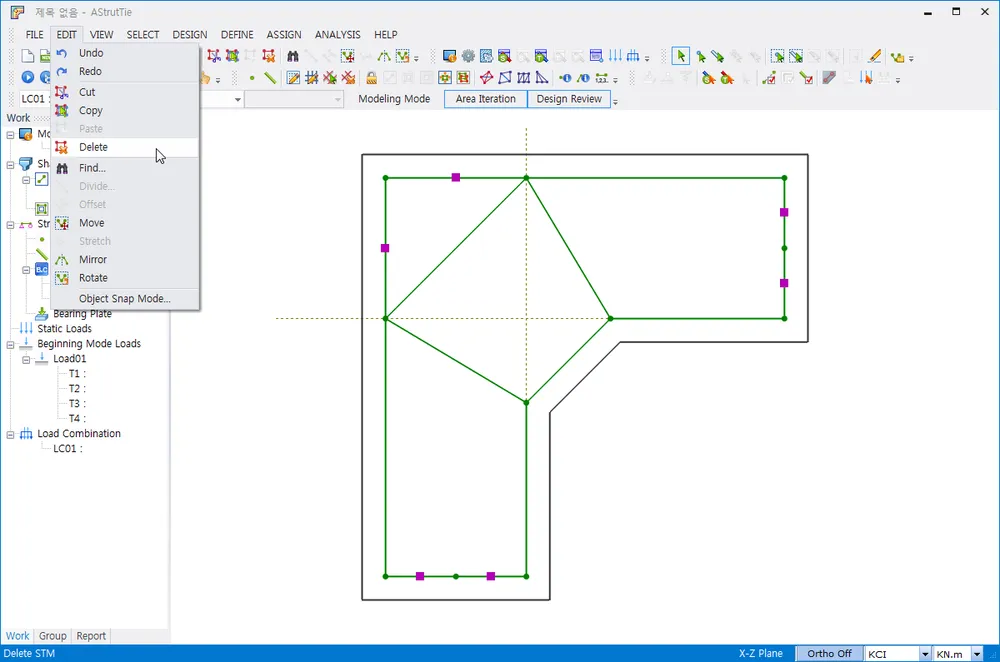Toggle the Area Iteration mode button
Viewport: 1000px width, 662px height.
click(x=485, y=99)
